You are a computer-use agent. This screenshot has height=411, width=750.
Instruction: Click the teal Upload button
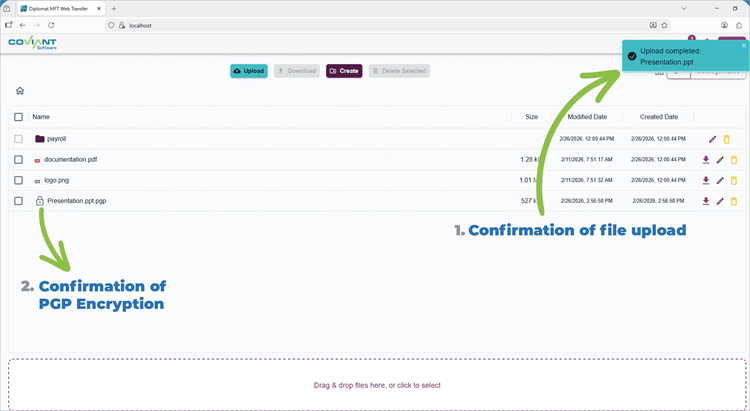point(249,71)
